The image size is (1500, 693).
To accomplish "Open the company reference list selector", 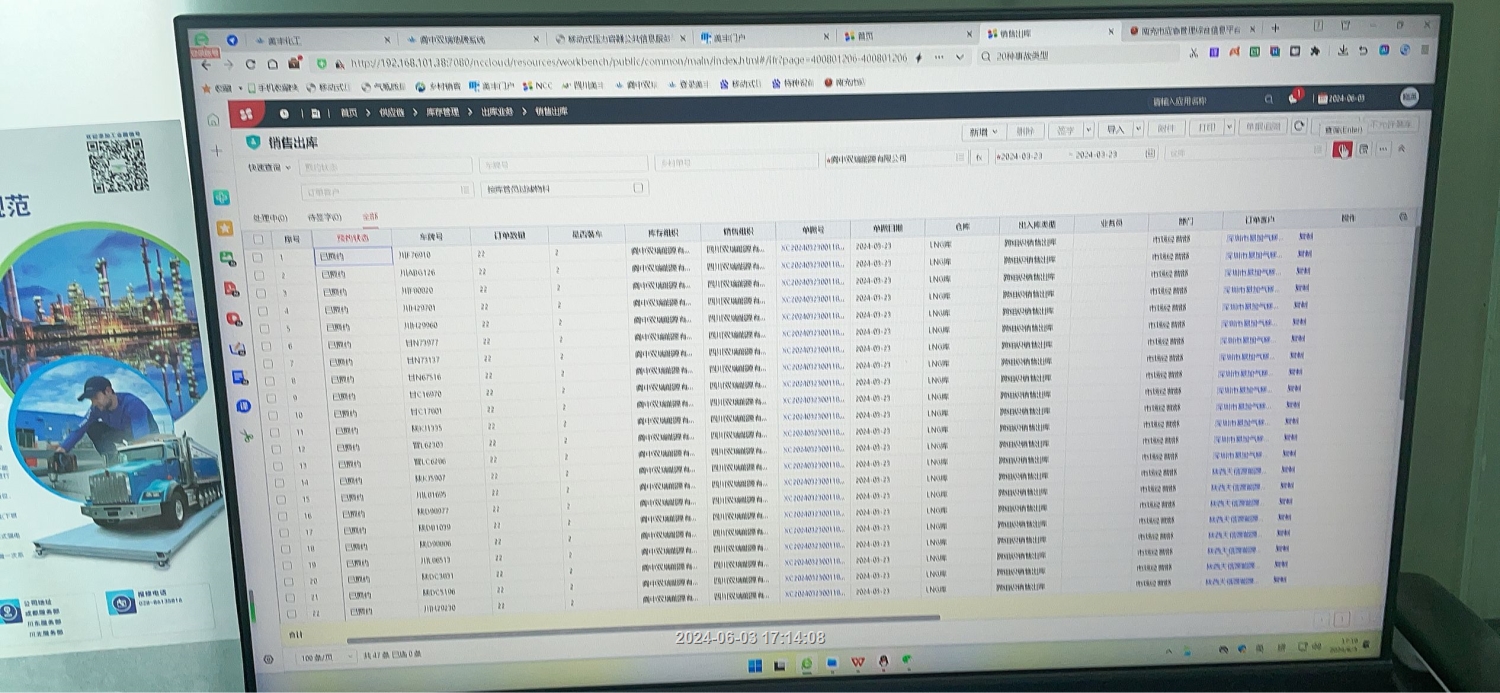I will (961, 157).
